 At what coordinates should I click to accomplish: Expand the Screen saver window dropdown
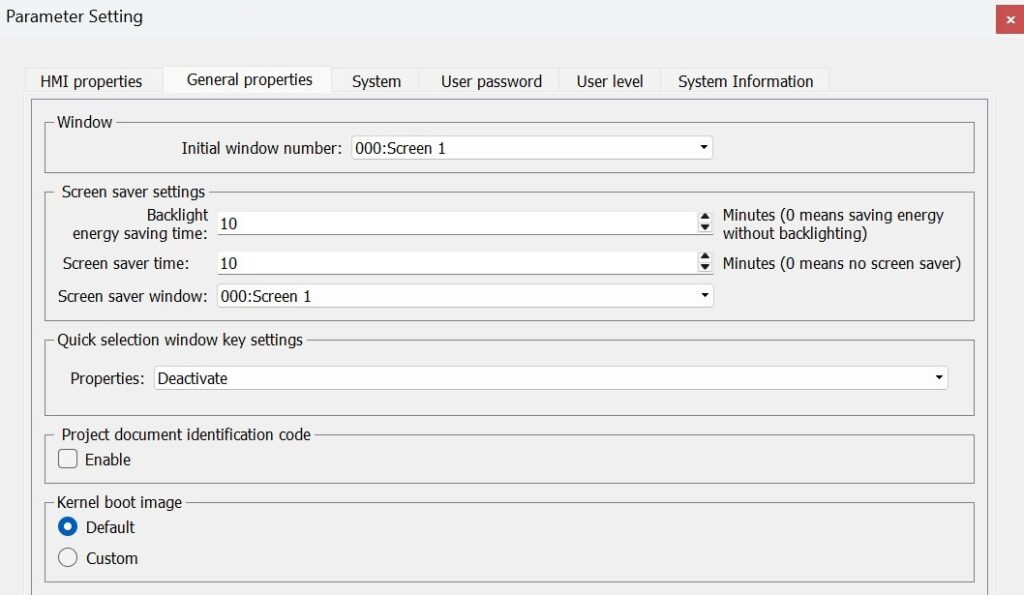pos(465,296)
